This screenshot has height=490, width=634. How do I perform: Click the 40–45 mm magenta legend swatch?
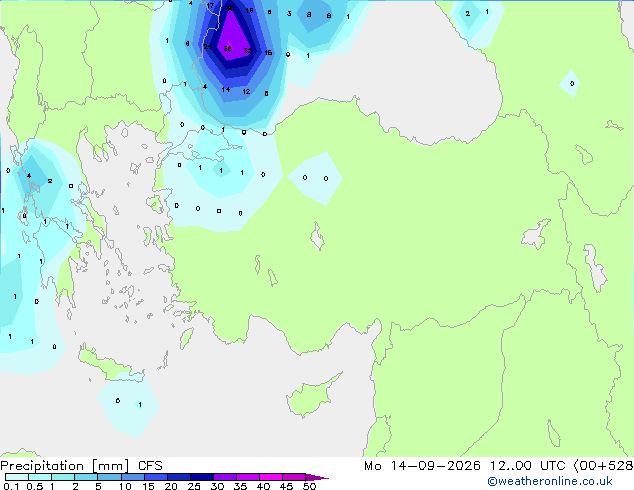point(271,477)
